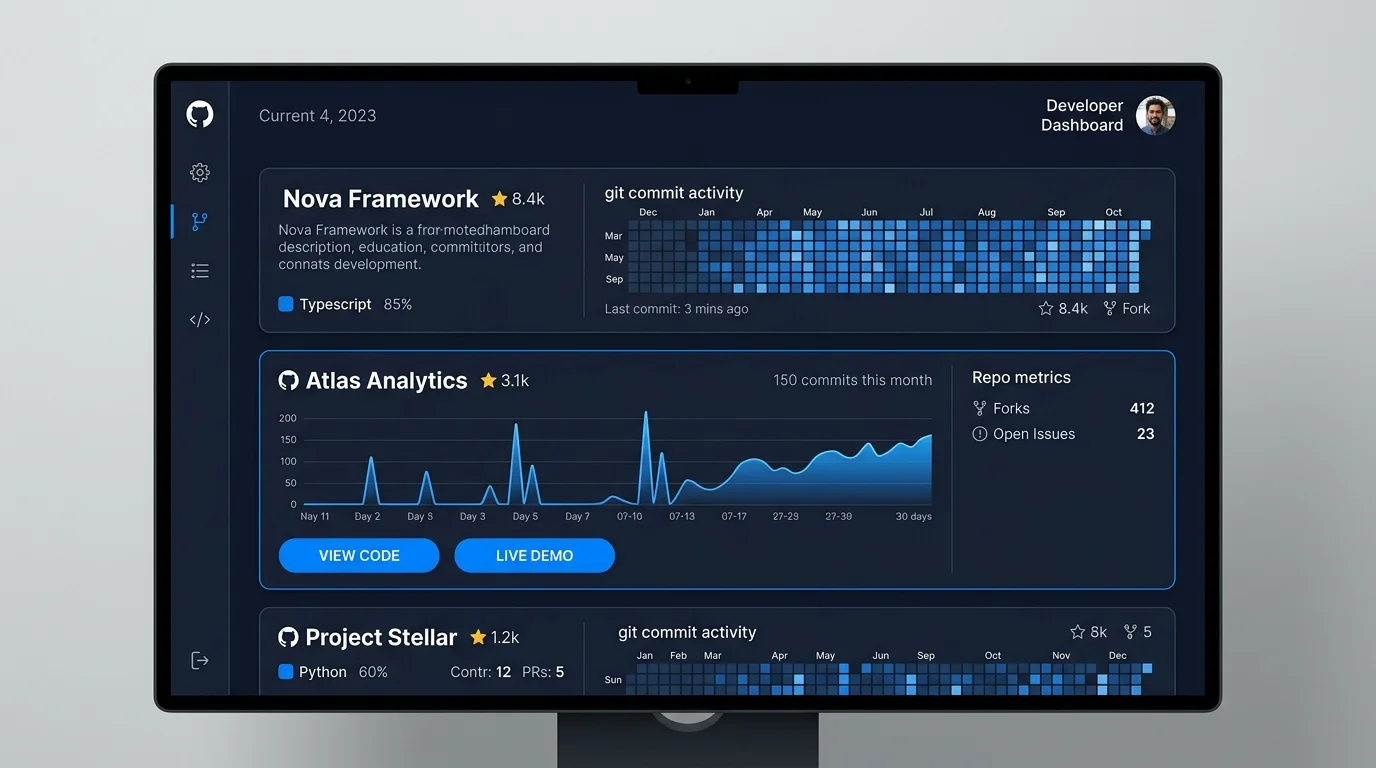1376x768 pixels.
Task: Click the Forks icon in Repo metrics
Action: pos(980,408)
